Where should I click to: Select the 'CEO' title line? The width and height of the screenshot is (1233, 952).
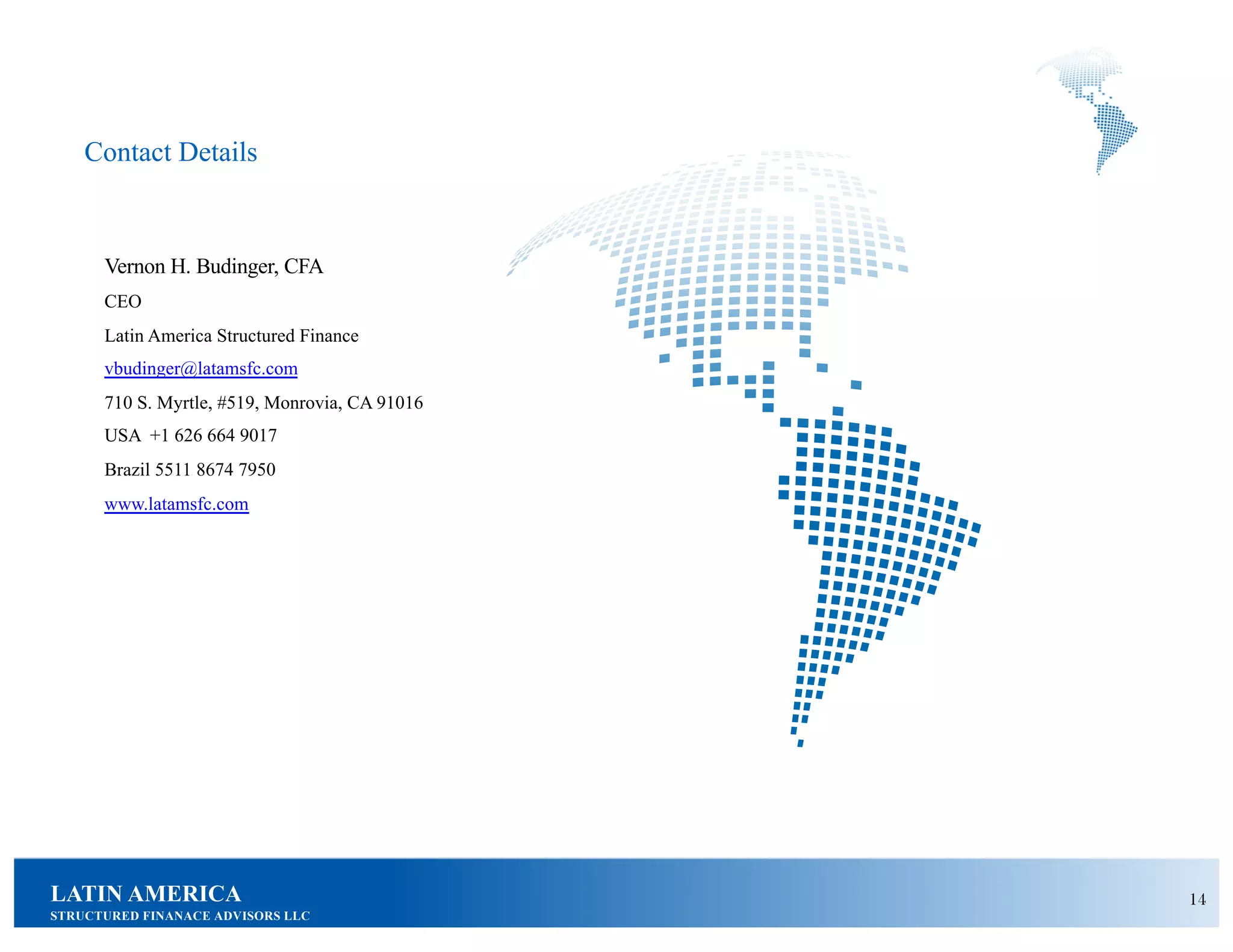coord(123,301)
